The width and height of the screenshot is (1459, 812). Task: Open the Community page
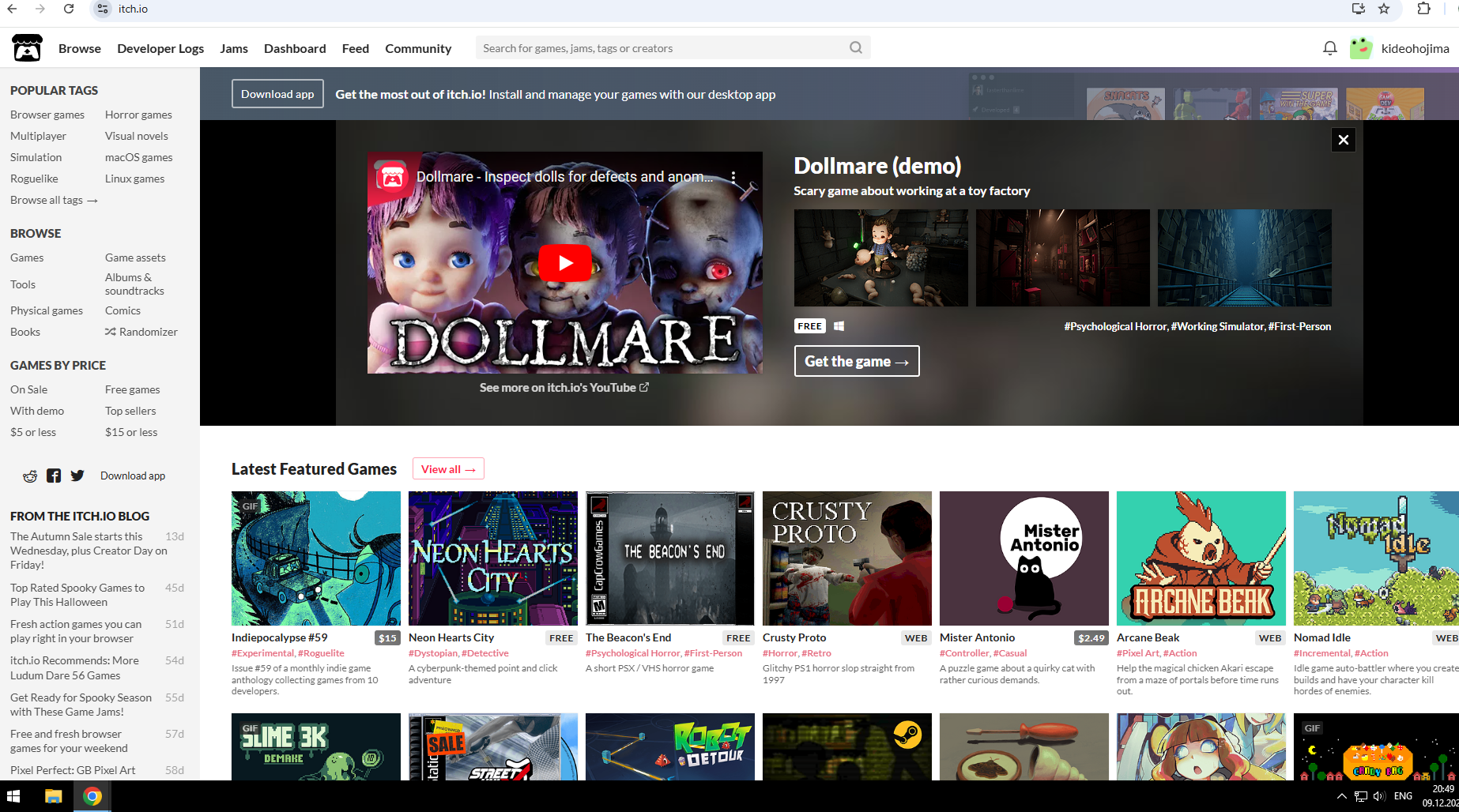(418, 48)
